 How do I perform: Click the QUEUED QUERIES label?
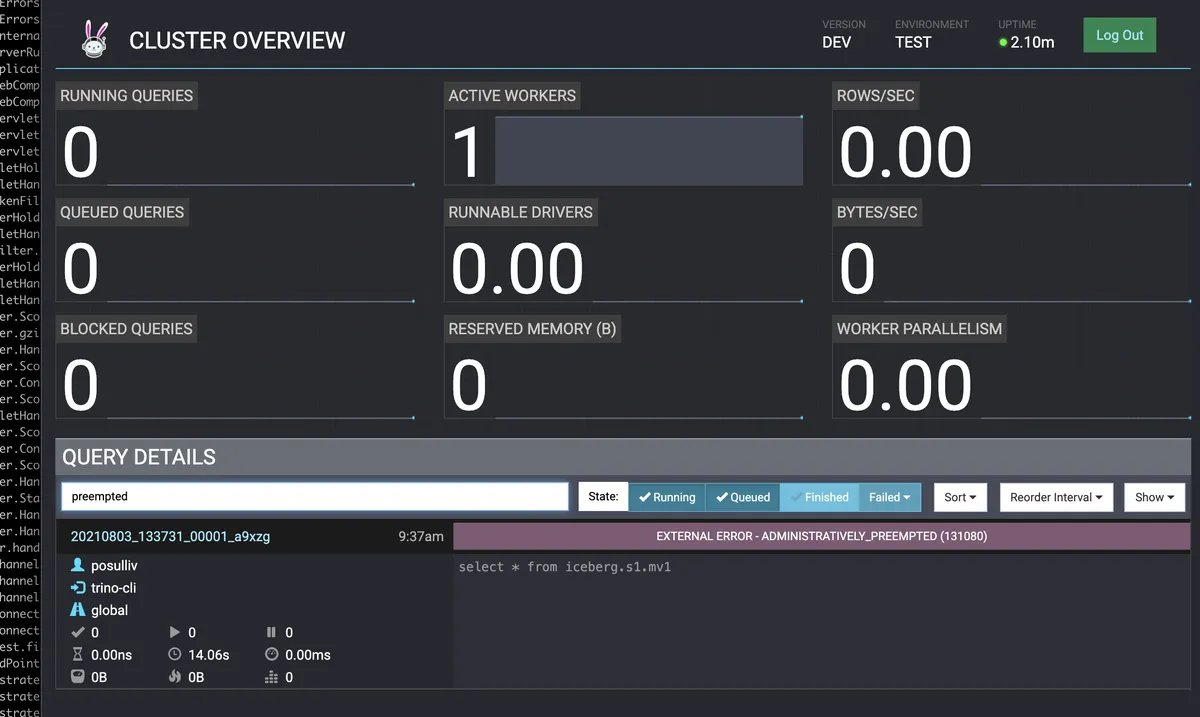122,212
